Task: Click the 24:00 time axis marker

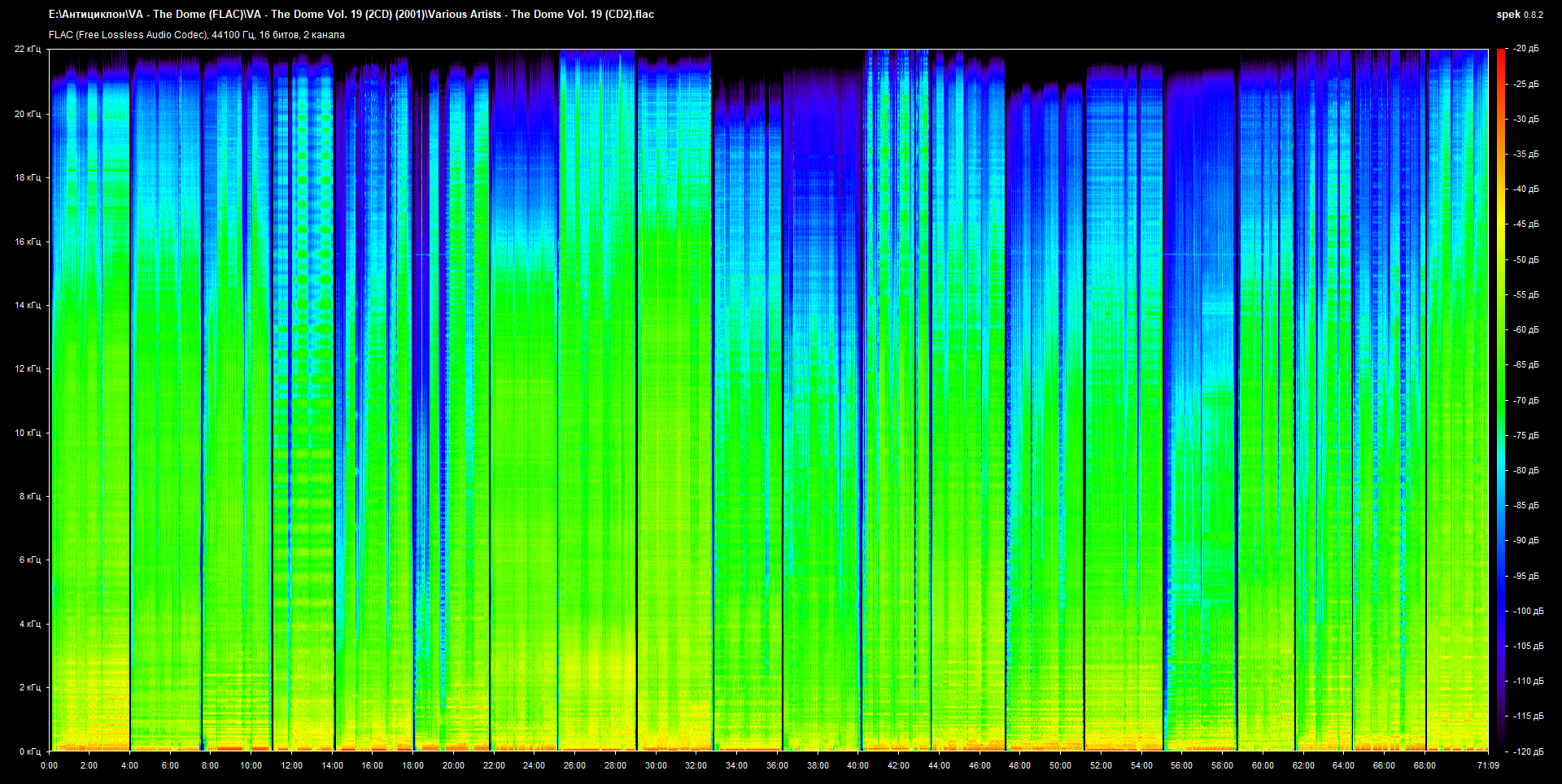Action: [x=534, y=765]
